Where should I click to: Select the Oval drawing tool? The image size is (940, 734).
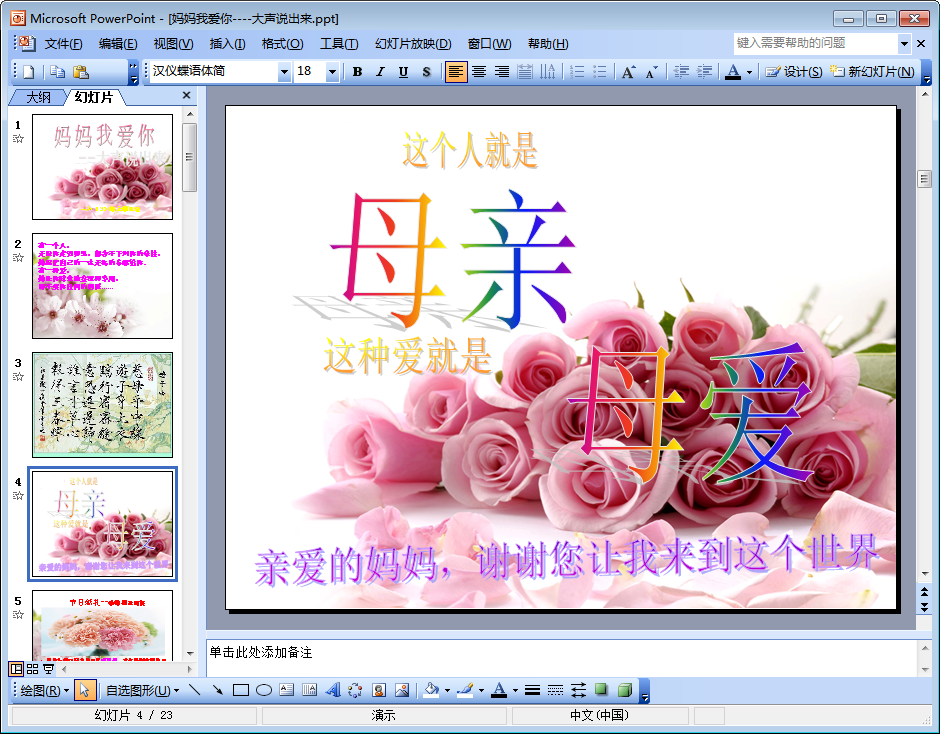click(x=264, y=690)
